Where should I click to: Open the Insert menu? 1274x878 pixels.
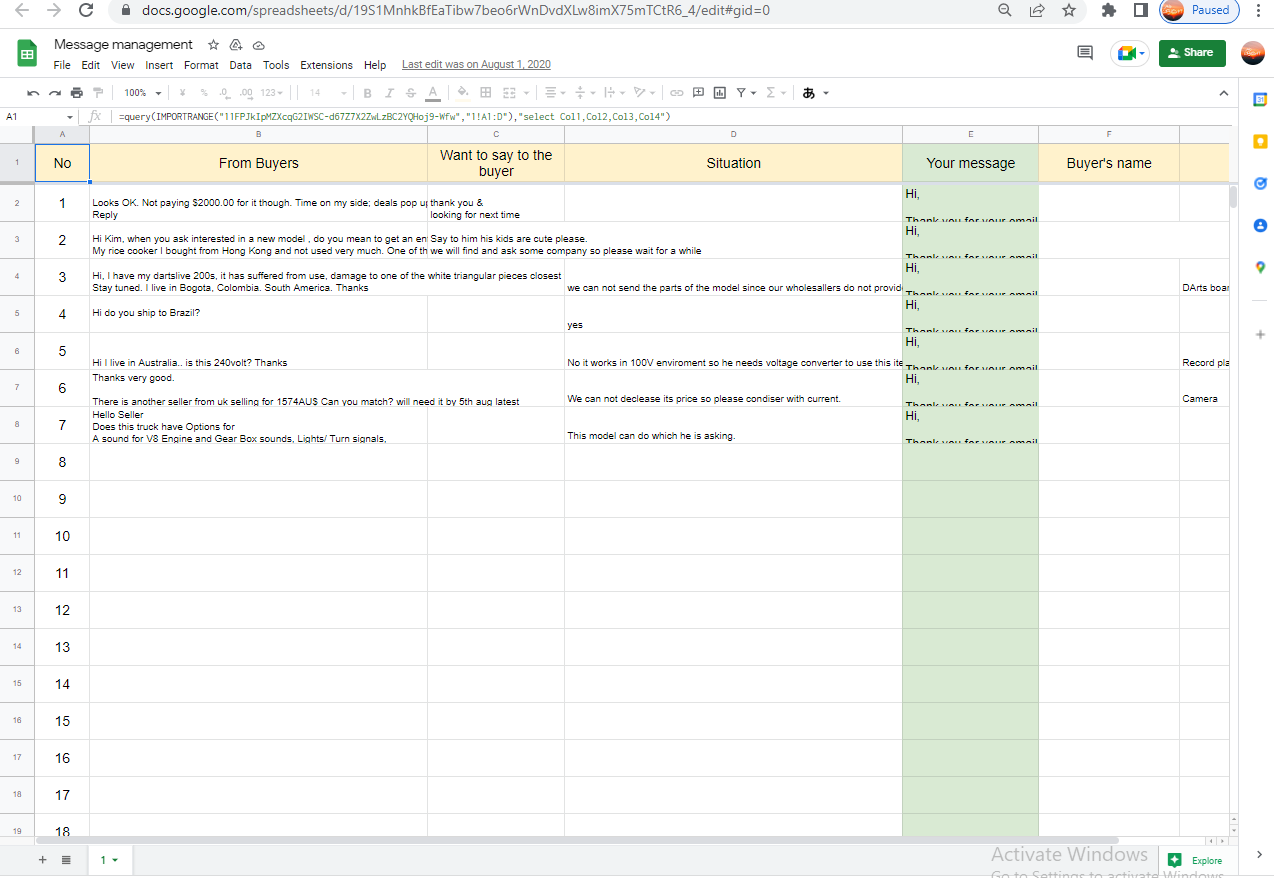tap(159, 65)
